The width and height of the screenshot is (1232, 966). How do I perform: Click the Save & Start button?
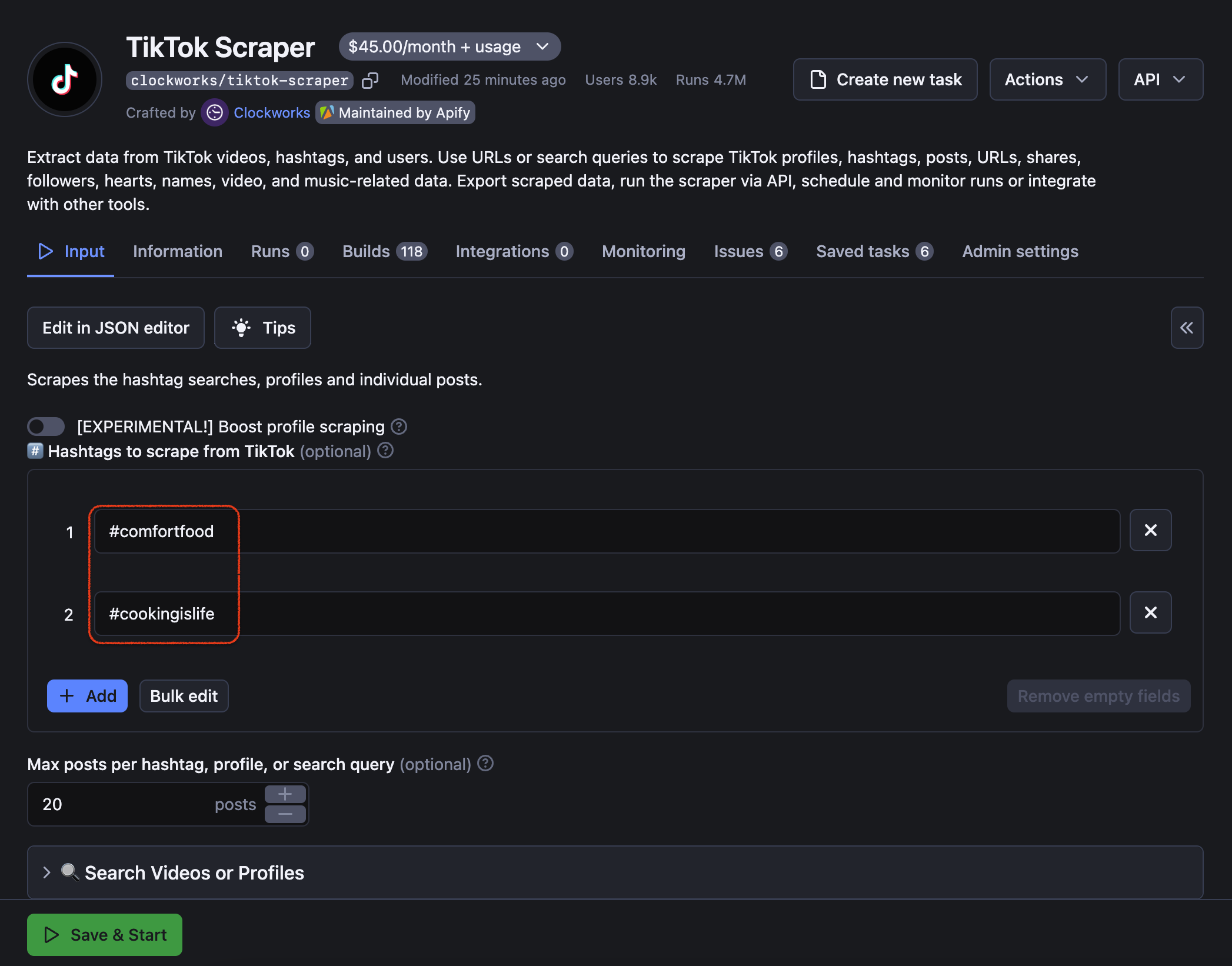point(104,934)
